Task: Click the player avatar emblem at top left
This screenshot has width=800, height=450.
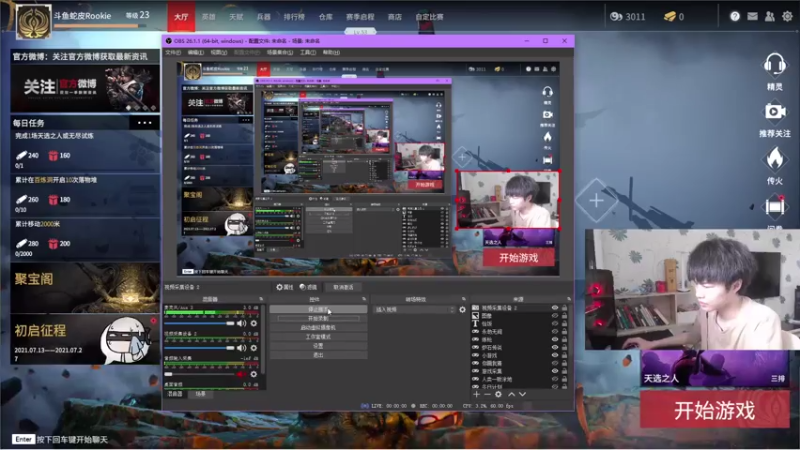Action: point(34,21)
